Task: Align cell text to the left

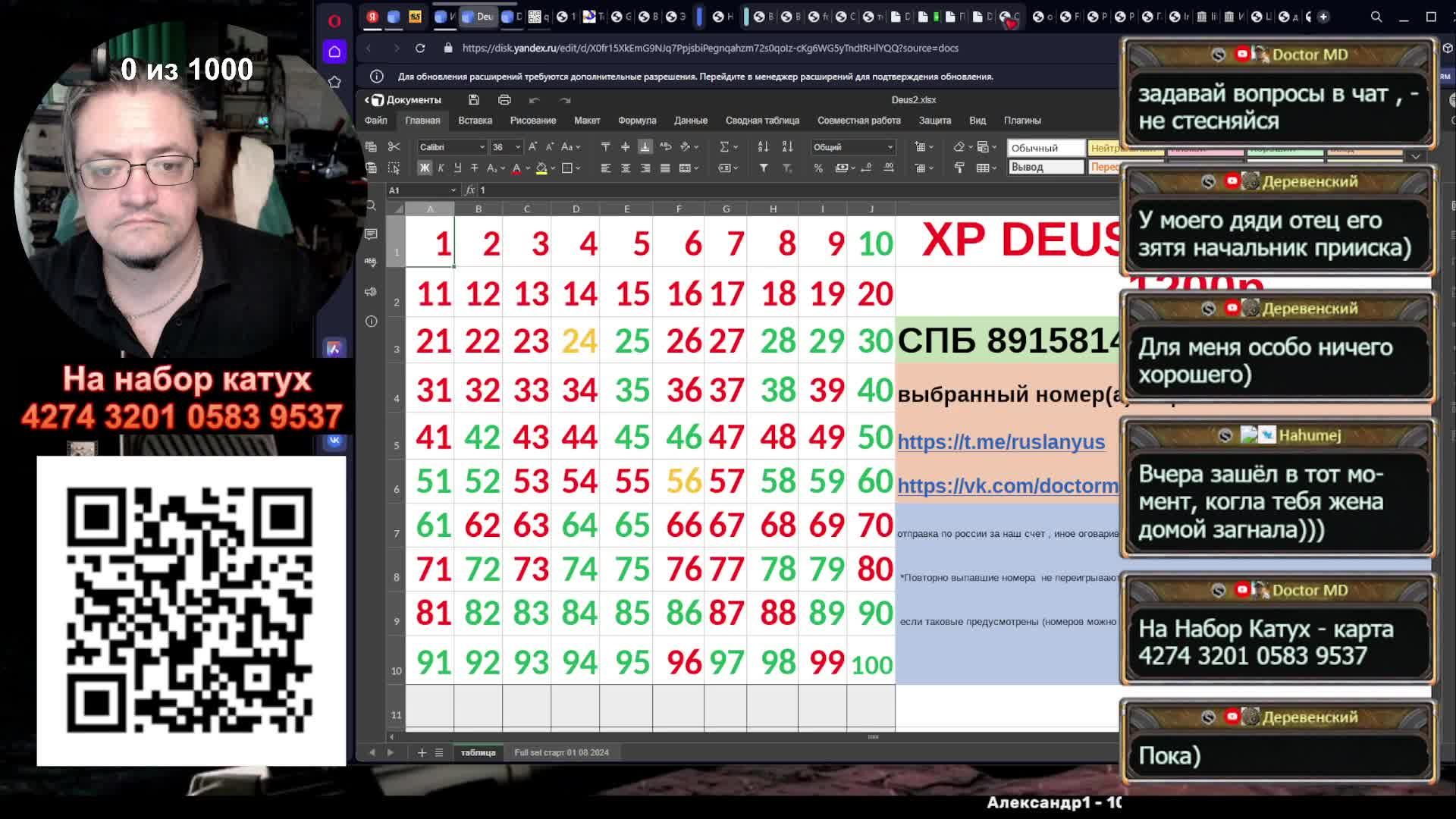Action: (x=605, y=168)
